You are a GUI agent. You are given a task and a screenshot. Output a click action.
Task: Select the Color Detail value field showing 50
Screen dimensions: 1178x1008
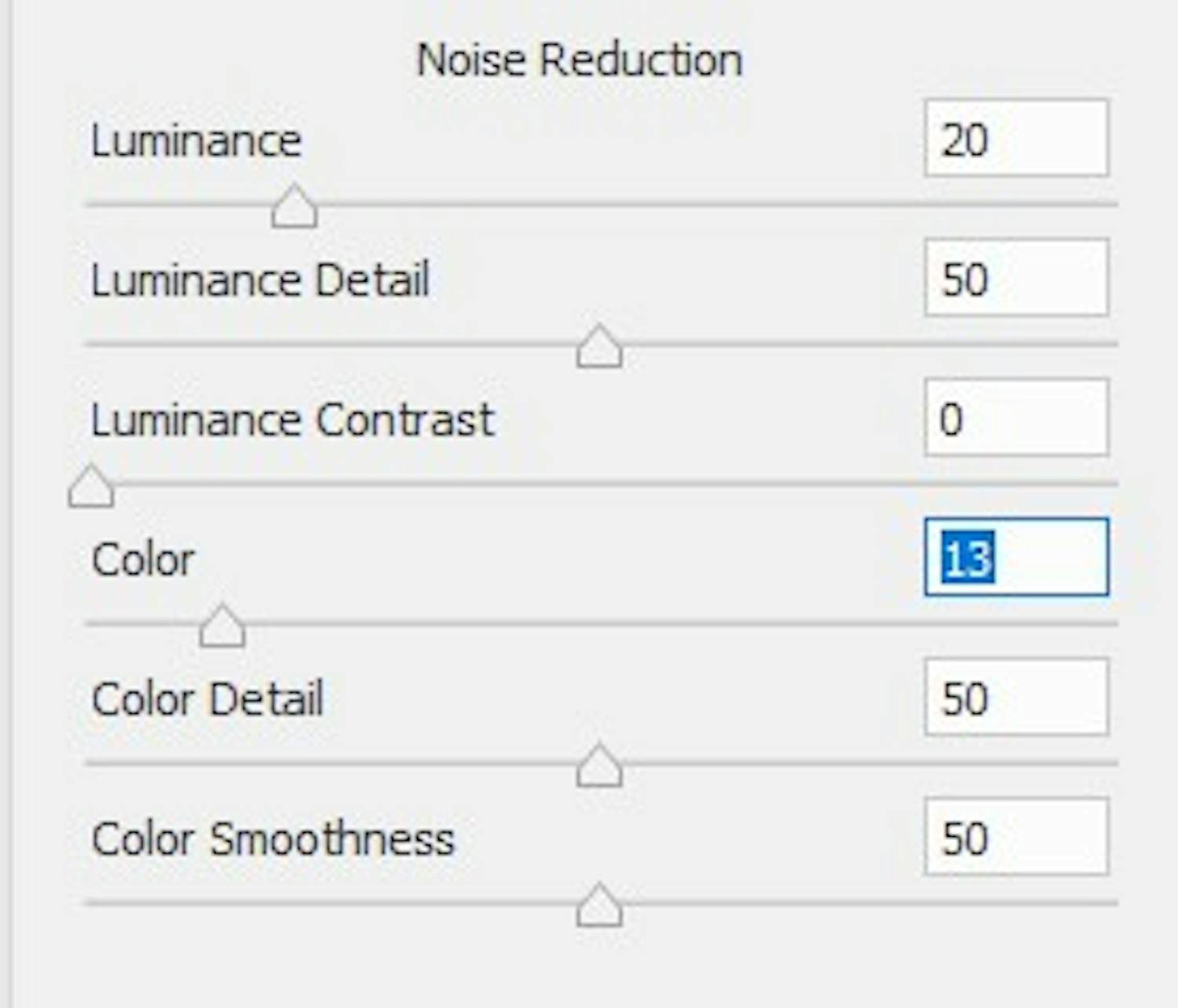click(1016, 696)
